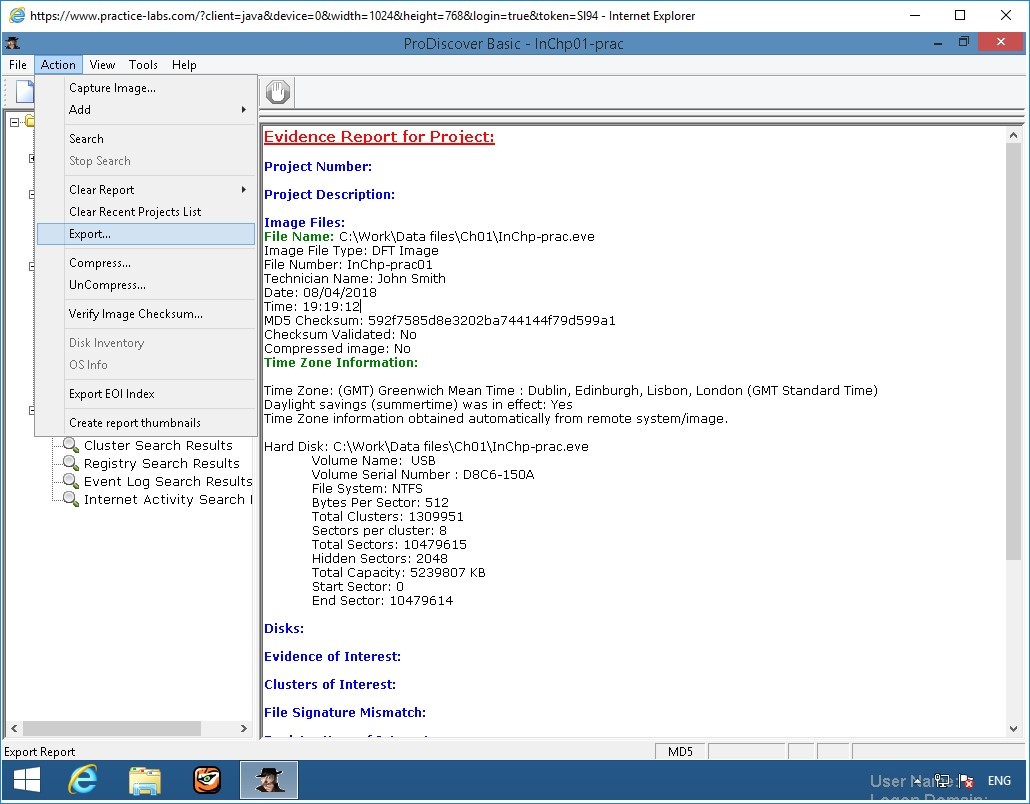
Task: Click ProDiscover detective icon in title bar
Action: click(x=12, y=43)
